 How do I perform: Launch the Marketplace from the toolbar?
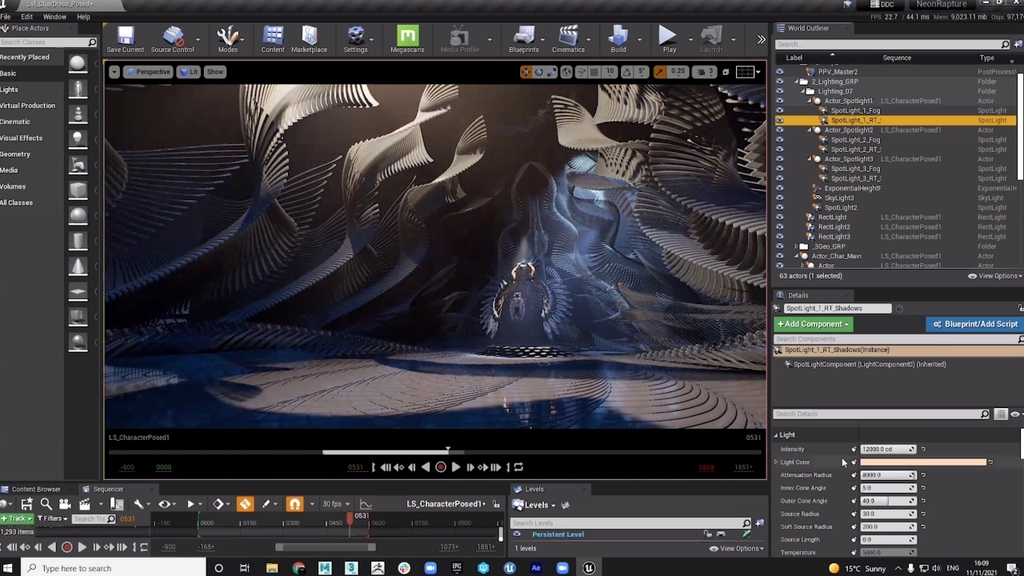point(309,39)
